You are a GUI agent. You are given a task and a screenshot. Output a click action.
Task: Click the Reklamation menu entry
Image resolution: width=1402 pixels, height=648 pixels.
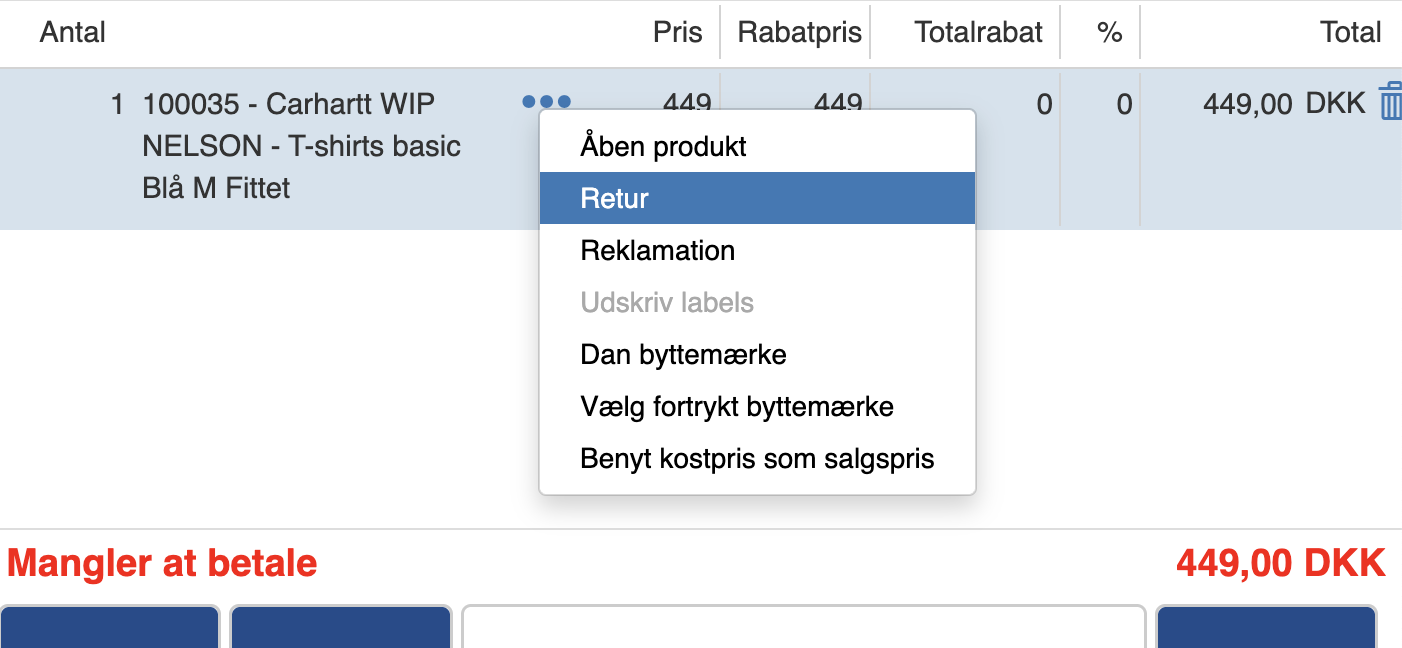[657, 250]
